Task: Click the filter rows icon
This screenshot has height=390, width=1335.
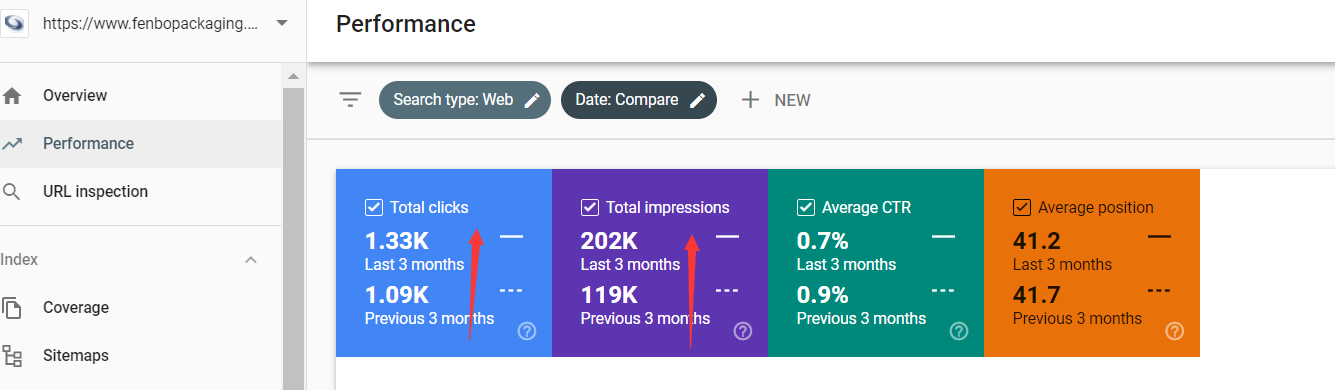Action: (x=350, y=100)
